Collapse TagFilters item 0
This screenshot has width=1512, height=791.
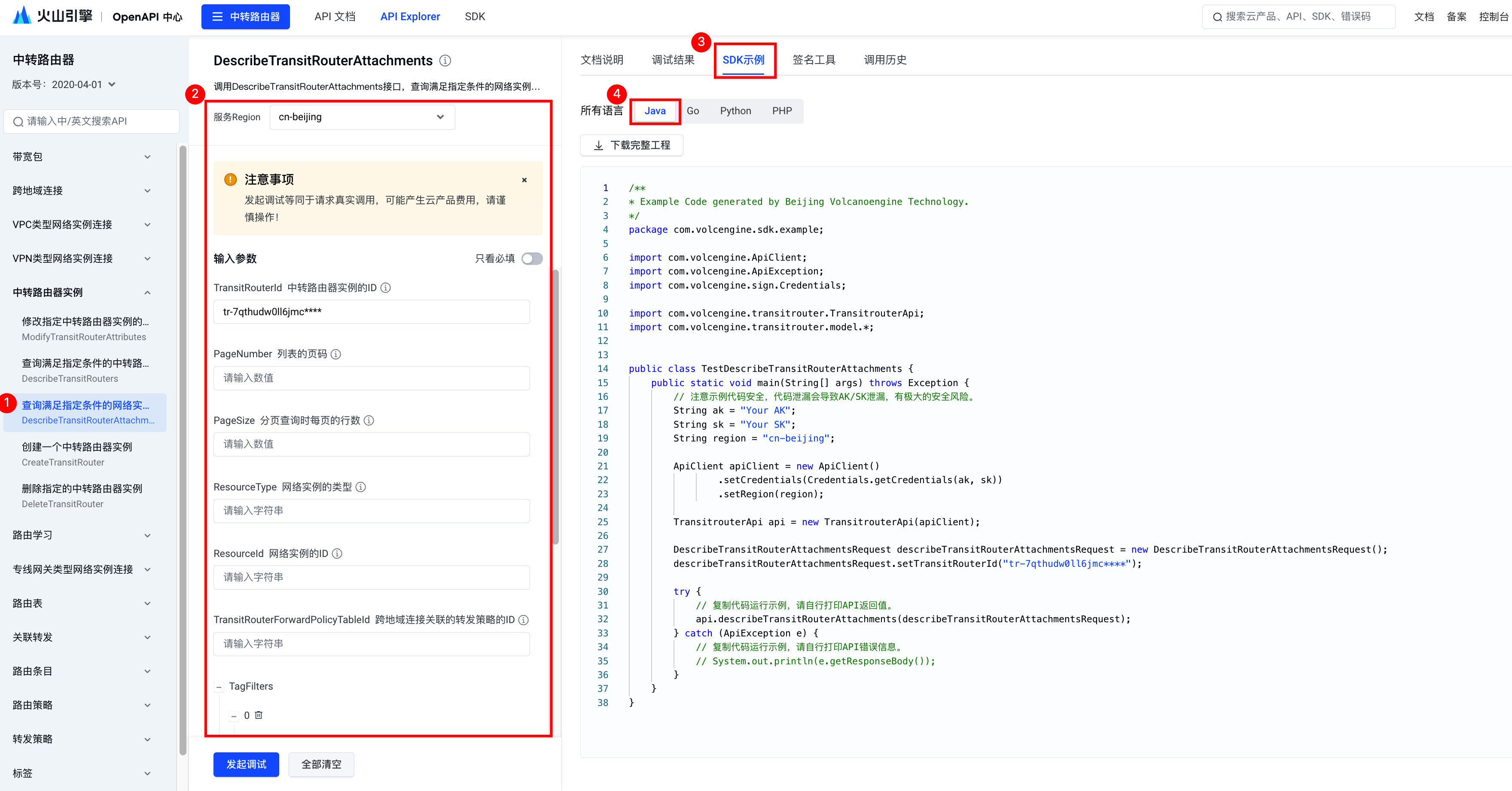point(234,716)
